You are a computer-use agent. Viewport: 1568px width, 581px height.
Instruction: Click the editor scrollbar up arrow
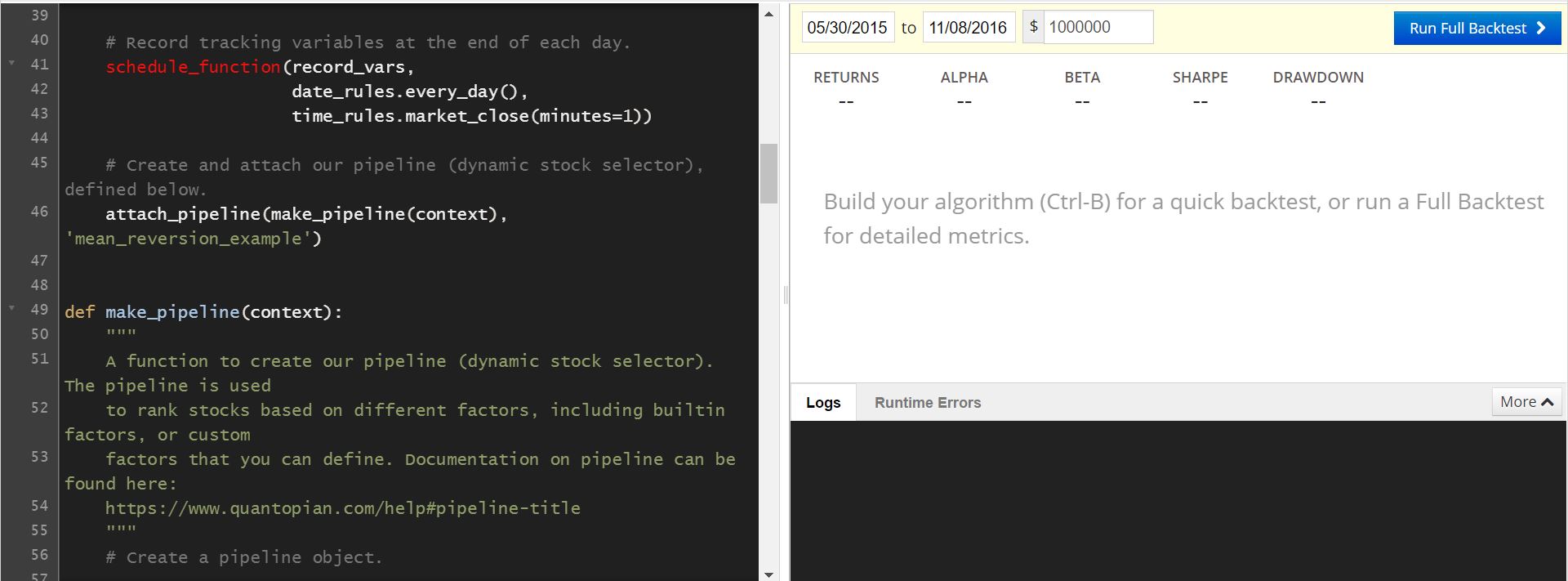point(768,14)
